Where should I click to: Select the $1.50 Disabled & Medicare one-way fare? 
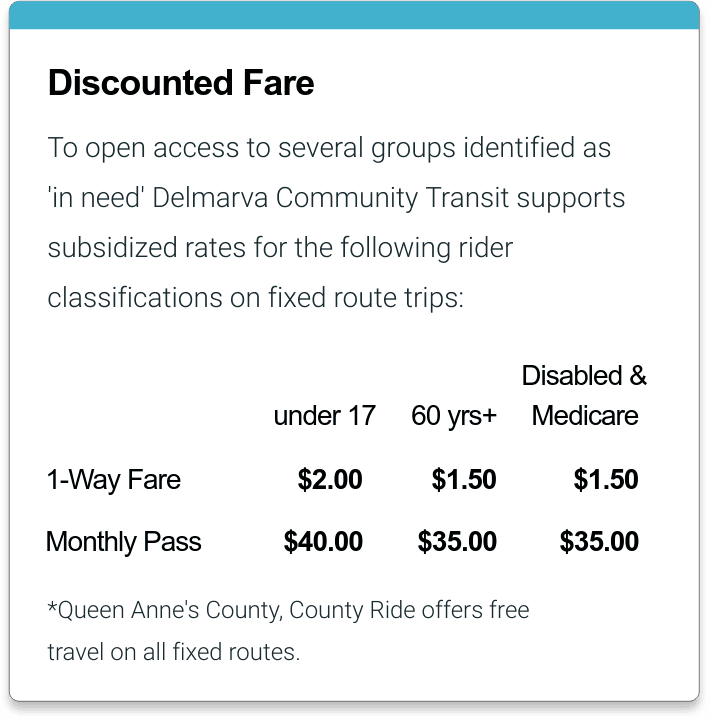click(x=606, y=480)
